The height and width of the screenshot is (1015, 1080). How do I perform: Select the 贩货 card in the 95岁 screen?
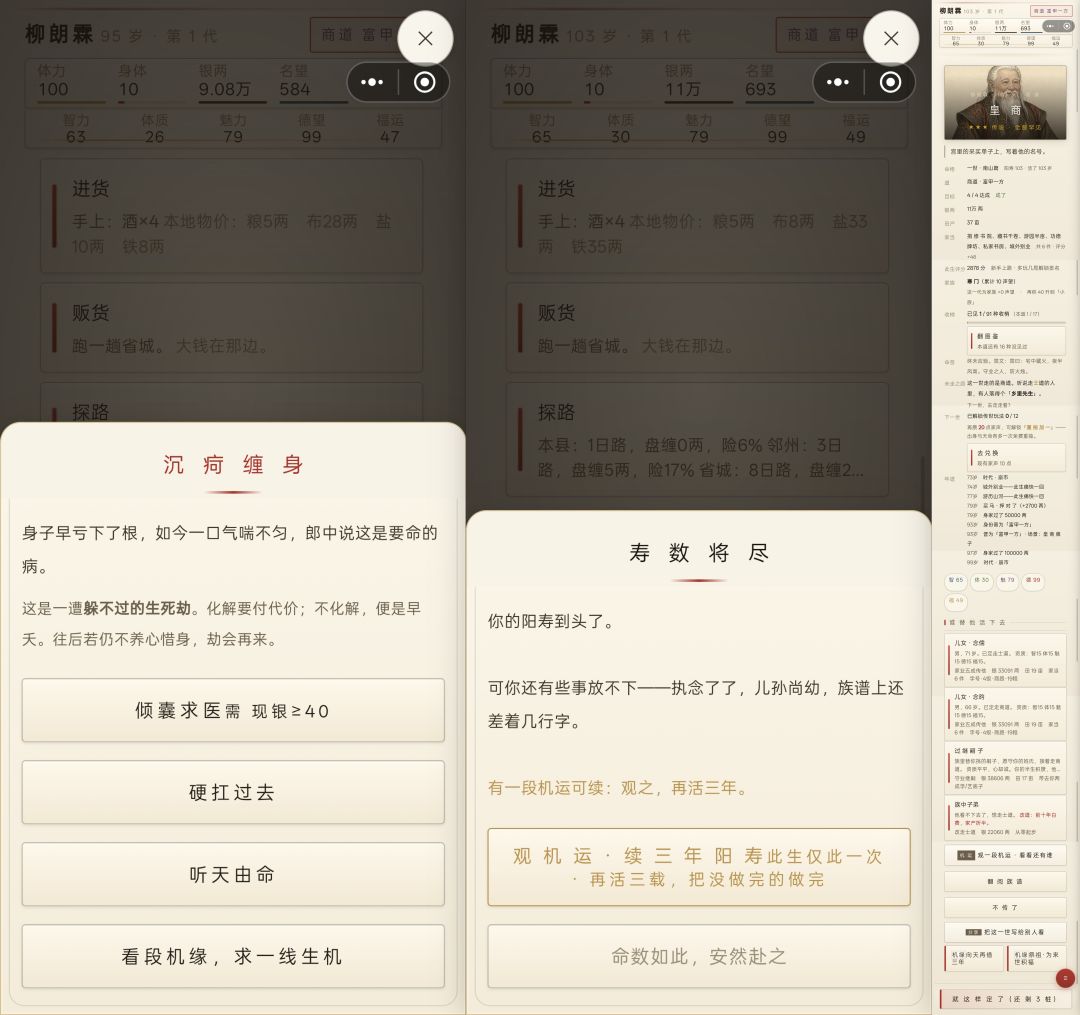(231, 328)
